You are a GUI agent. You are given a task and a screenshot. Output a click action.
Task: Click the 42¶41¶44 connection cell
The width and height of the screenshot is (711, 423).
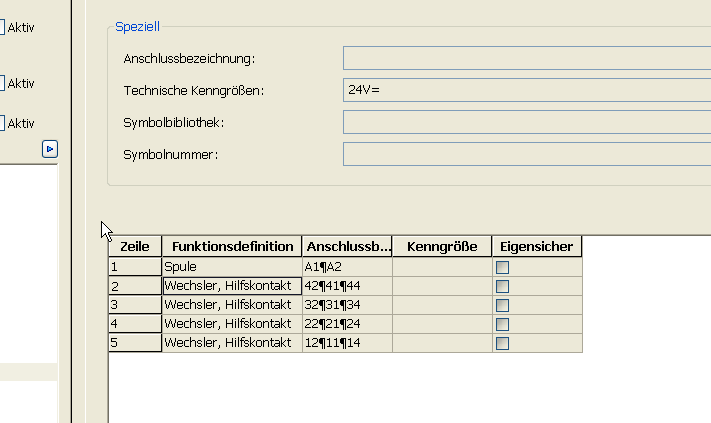(347, 286)
